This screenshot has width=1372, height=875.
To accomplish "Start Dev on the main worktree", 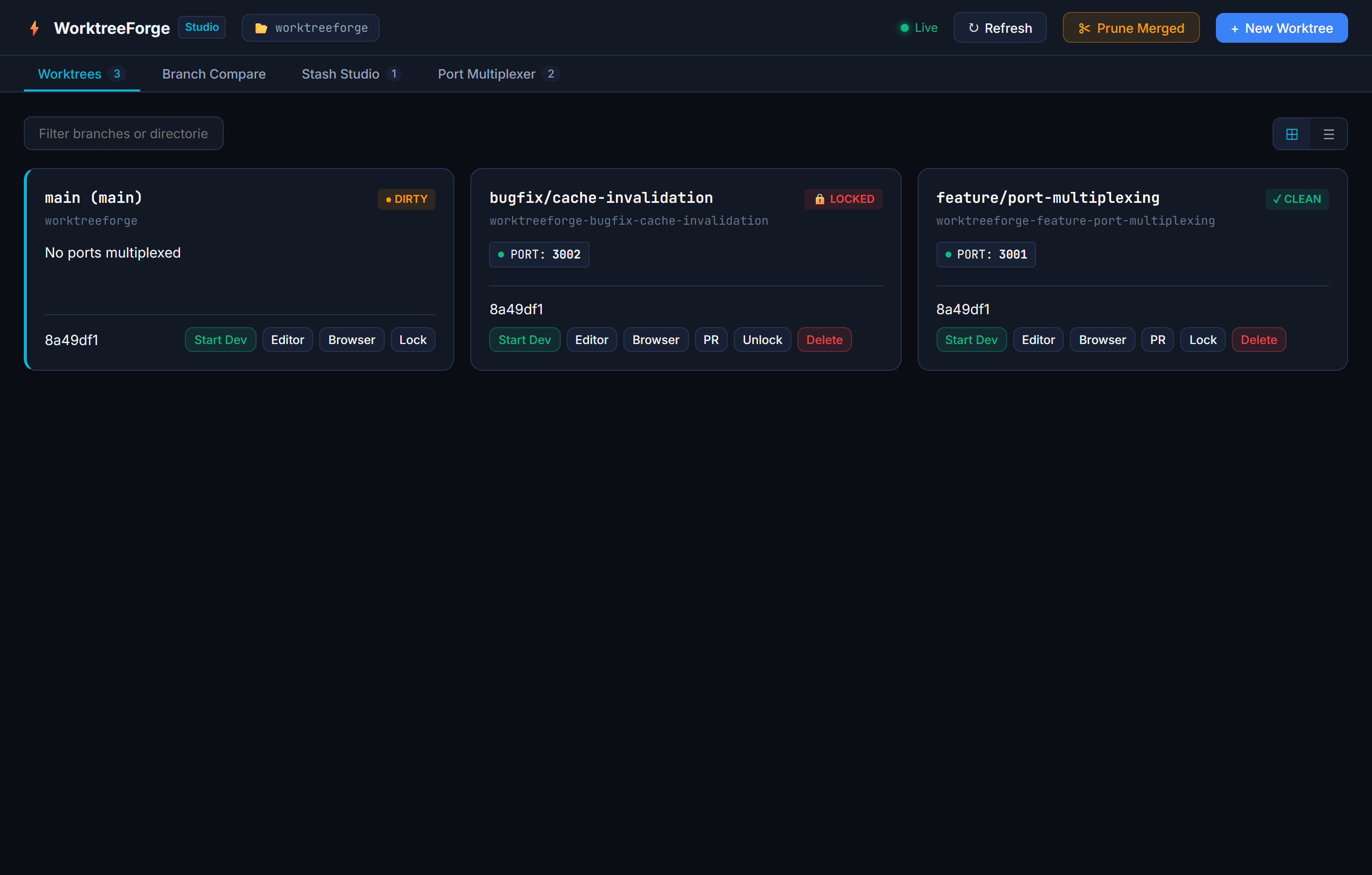I will (220, 340).
